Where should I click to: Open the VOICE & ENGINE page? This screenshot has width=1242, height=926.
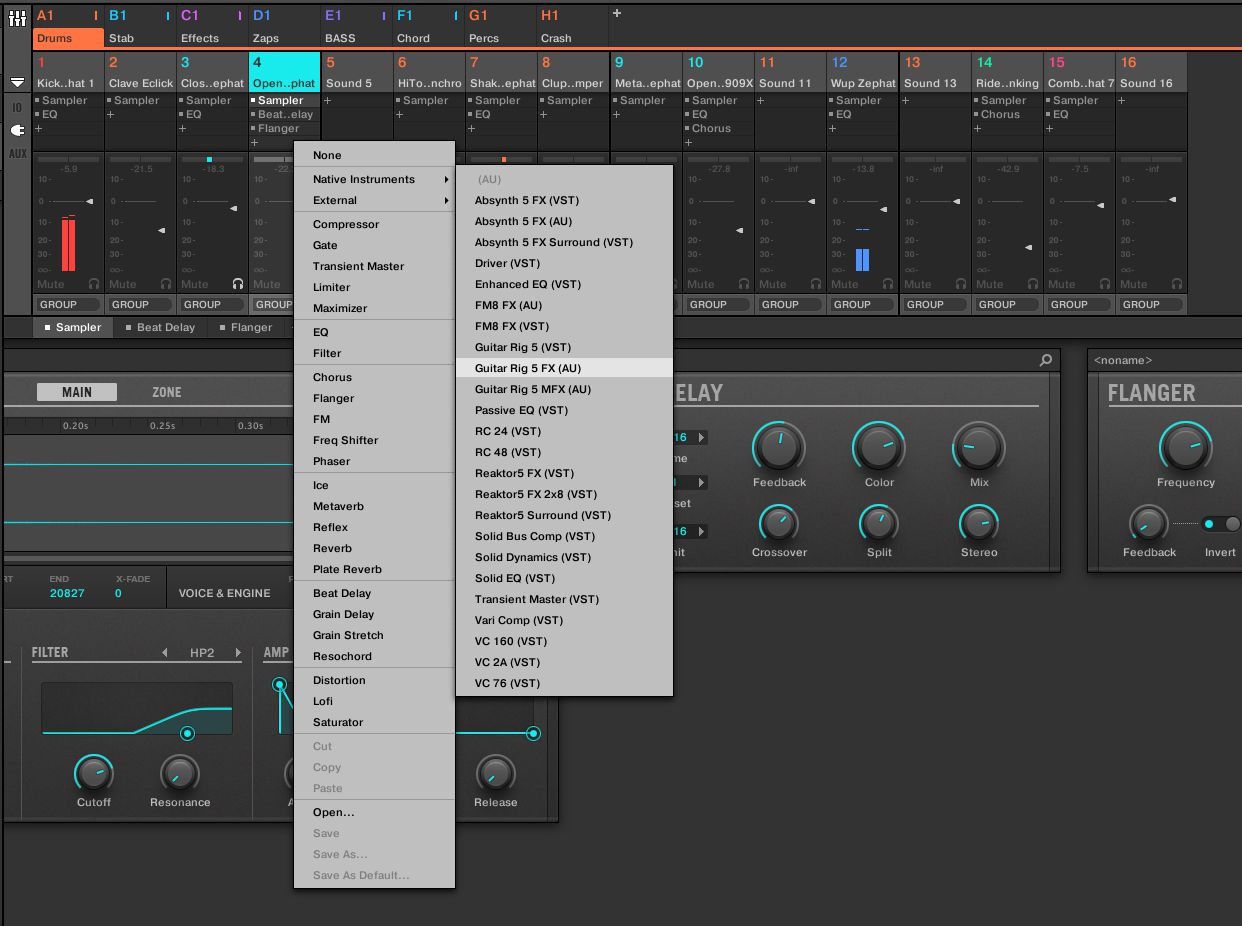point(224,593)
